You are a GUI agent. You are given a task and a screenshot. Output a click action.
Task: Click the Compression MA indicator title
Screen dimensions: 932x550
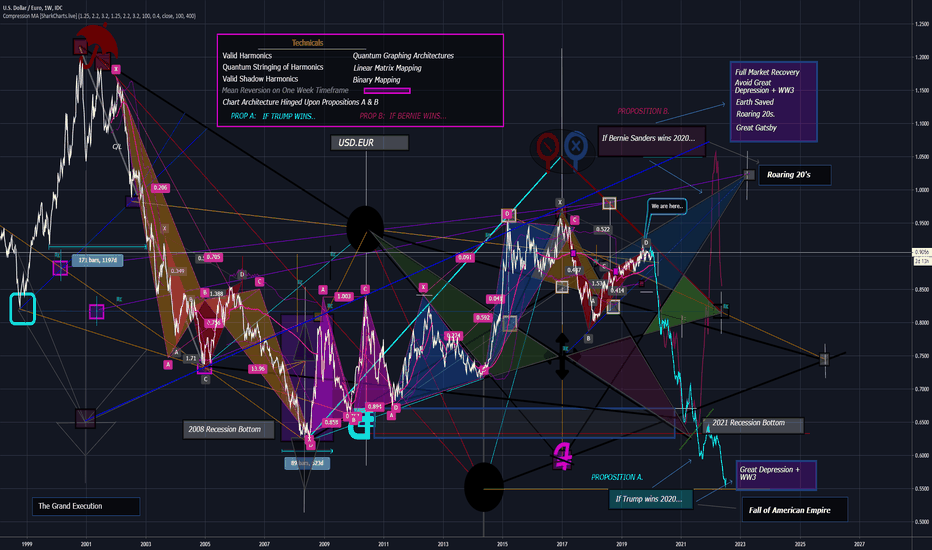pos(99,16)
